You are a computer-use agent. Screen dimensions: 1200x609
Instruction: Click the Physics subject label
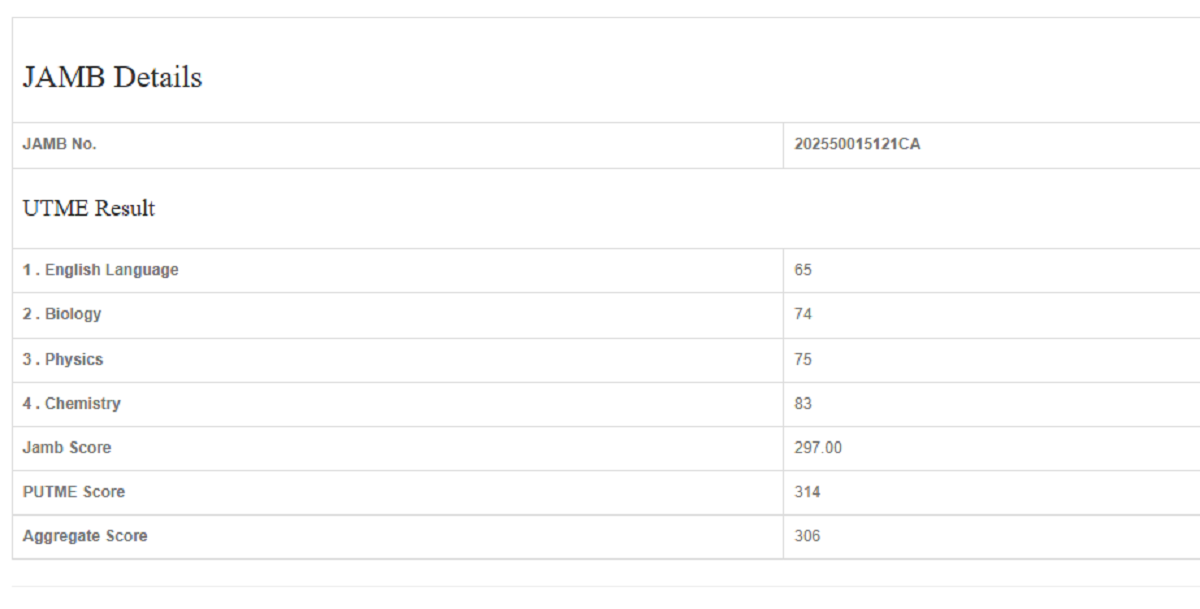[x=74, y=359]
